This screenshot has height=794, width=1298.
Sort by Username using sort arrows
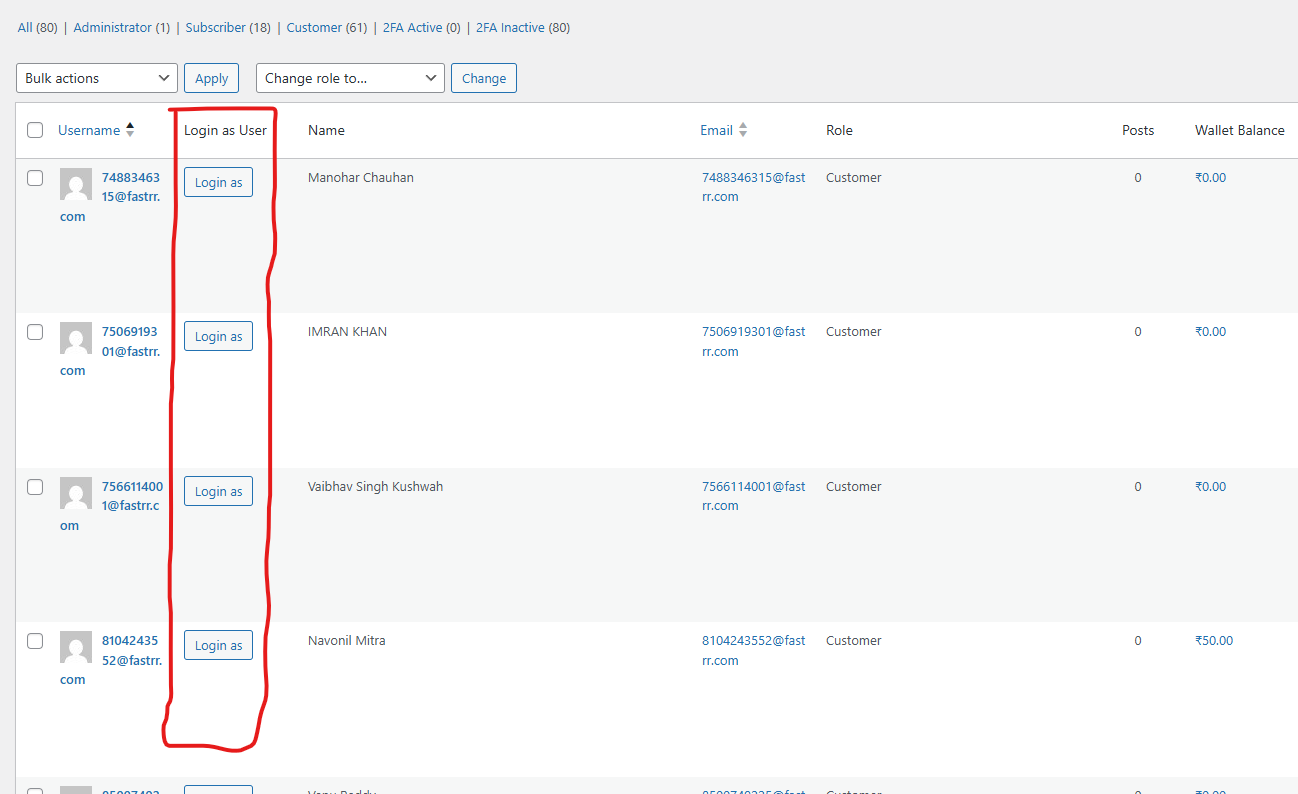pyautogui.click(x=130, y=130)
